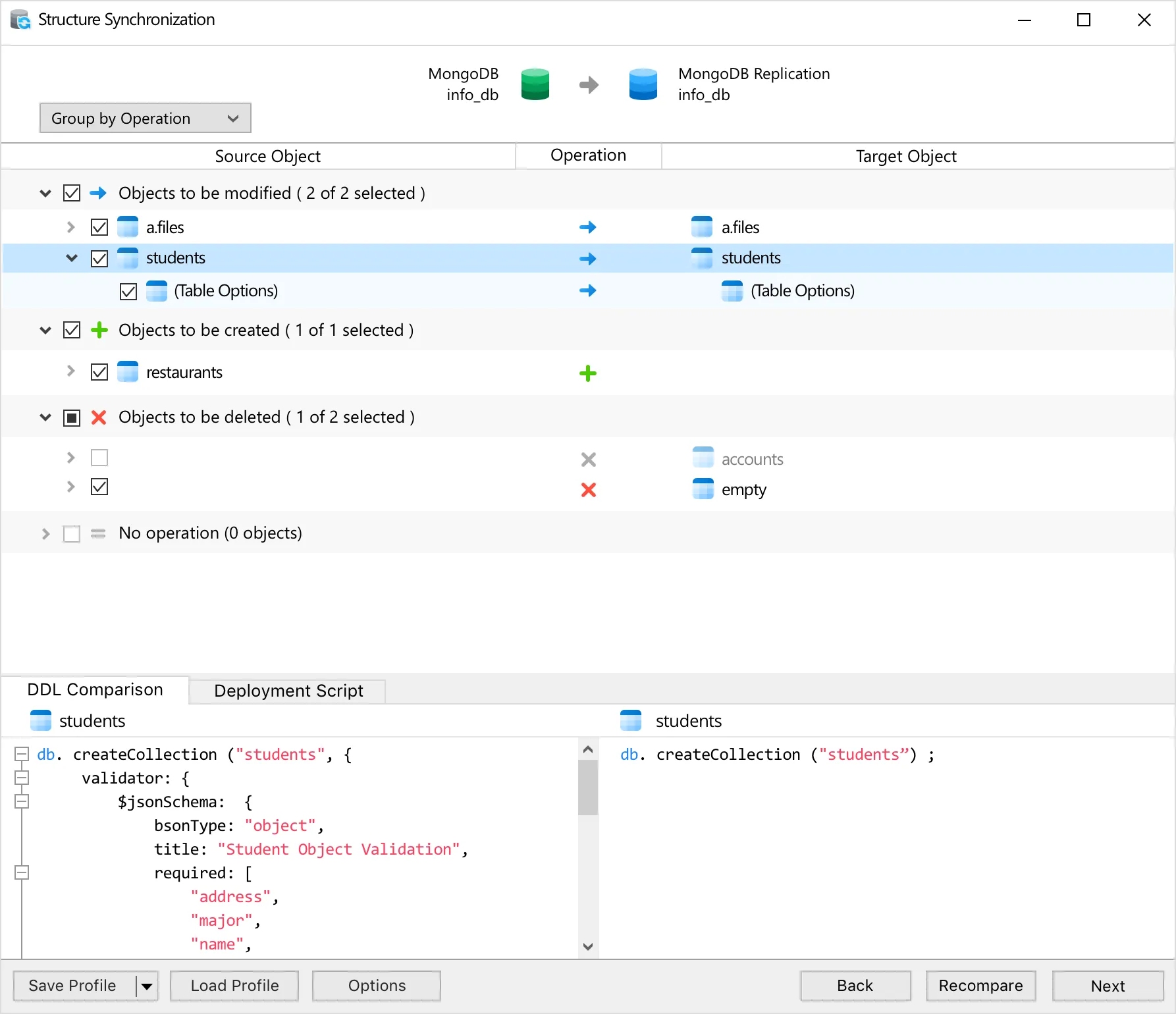Screen dimensions: 1176x1014
Task: Click the target a.files collection icon
Action: tap(702, 227)
